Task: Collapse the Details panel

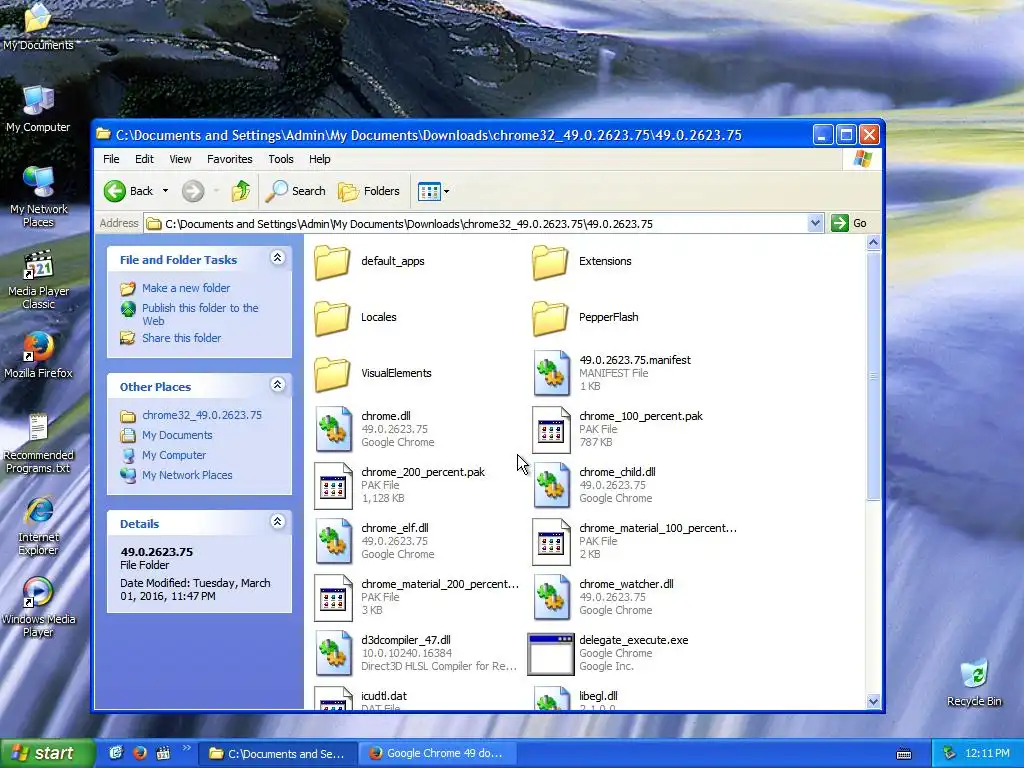Action: click(278, 522)
